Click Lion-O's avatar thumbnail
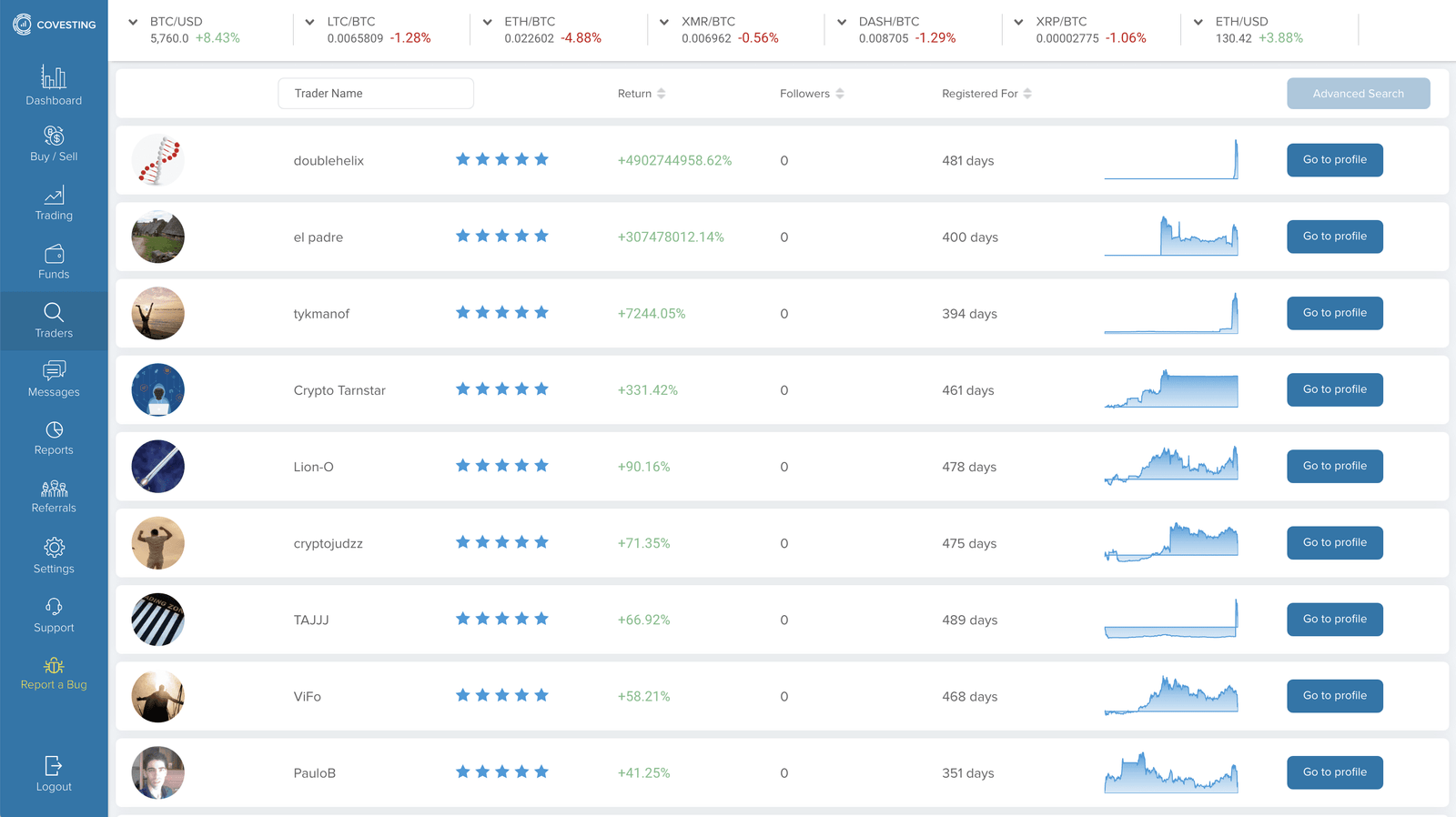Image resolution: width=1456 pixels, height=817 pixels. (158, 467)
